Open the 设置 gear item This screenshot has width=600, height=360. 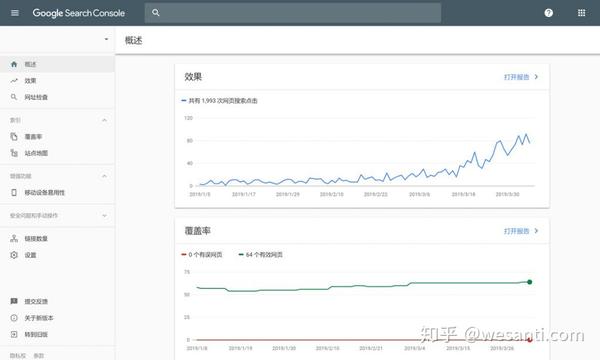[x=57, y=255]
